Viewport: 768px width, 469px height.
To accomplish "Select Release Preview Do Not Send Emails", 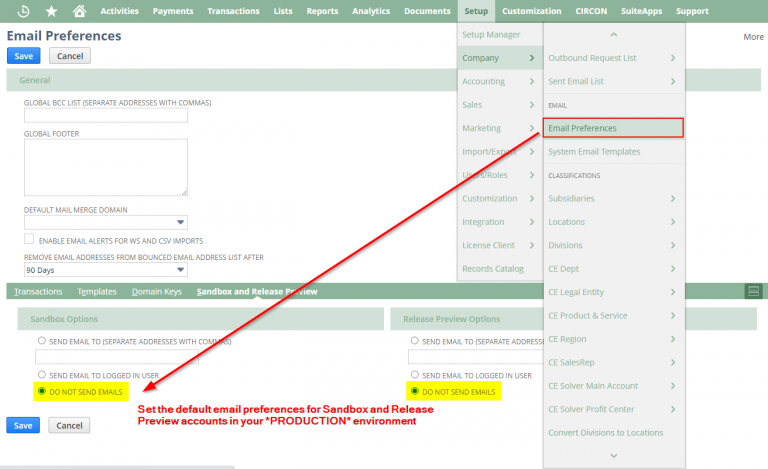I will click(x=415, y=391).
